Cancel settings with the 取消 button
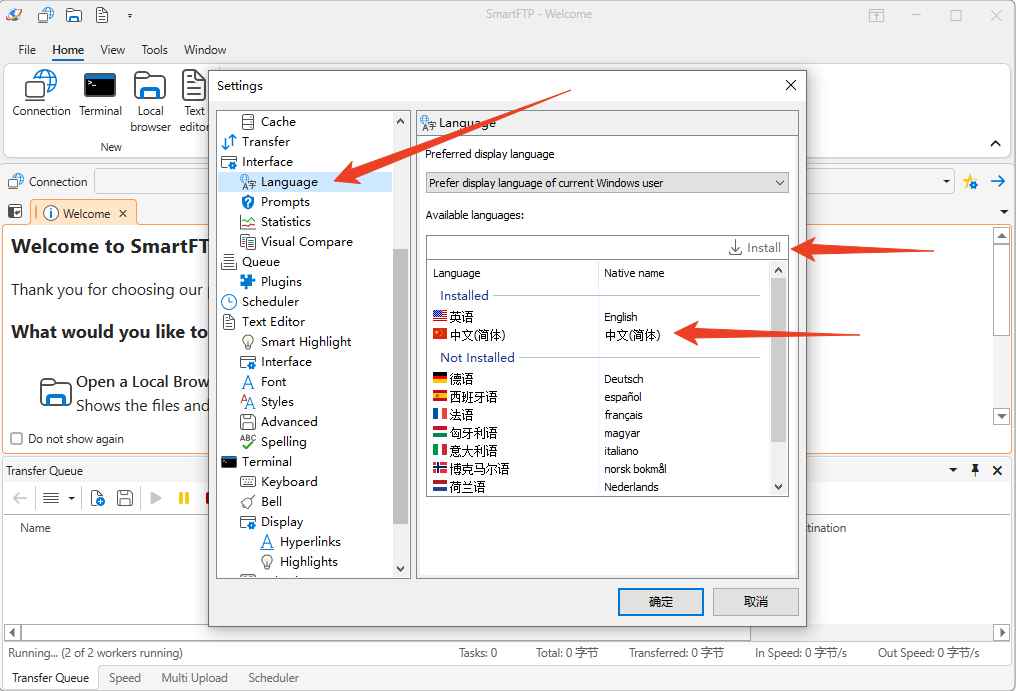Screen dimensions: 1016x691 click(x=756, y=602)
